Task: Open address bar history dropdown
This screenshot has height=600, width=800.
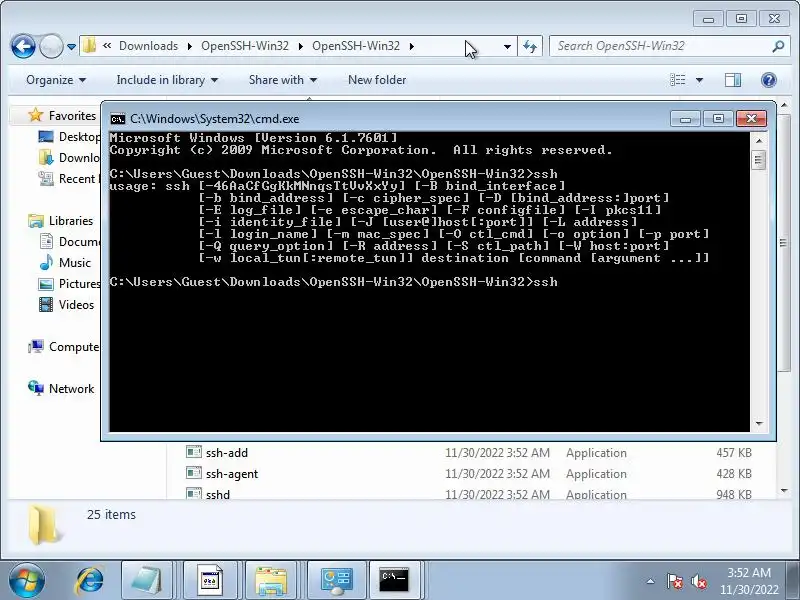Action: click(507, 46)
